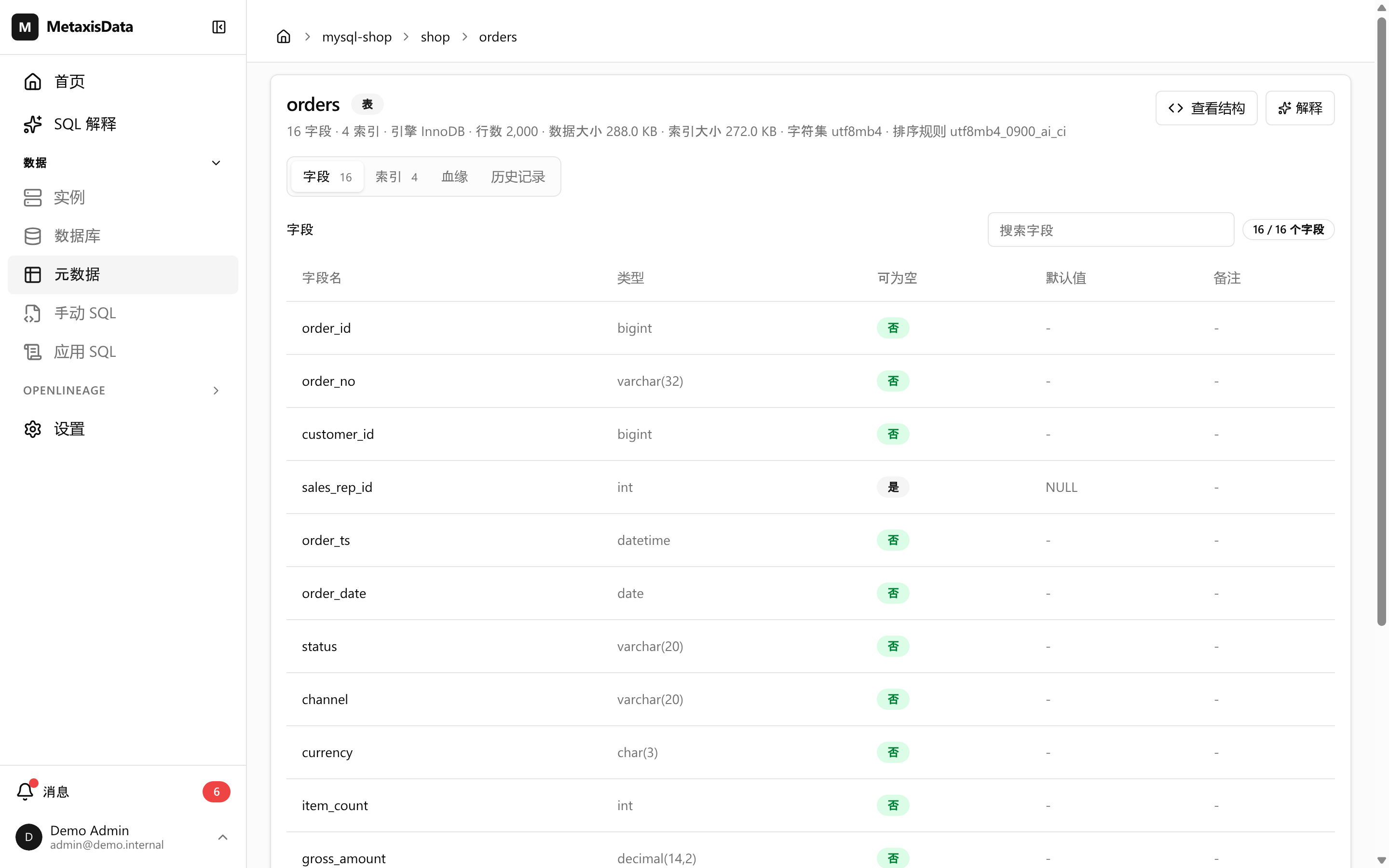1389x868 pixels.
Task: Click the 查看结构 button
Action: (x=1207, y=108)
